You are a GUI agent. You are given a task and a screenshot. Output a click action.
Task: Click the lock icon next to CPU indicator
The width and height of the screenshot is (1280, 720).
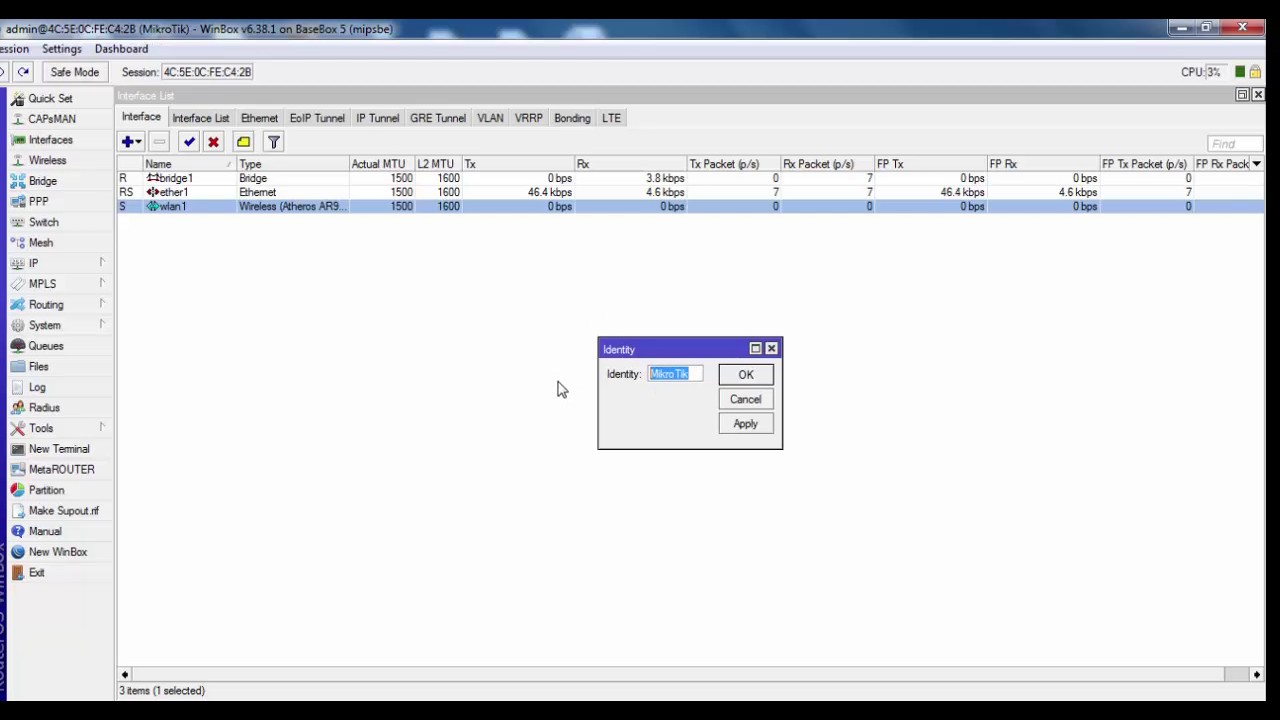pyautogui.click(x=1254, y=72)
